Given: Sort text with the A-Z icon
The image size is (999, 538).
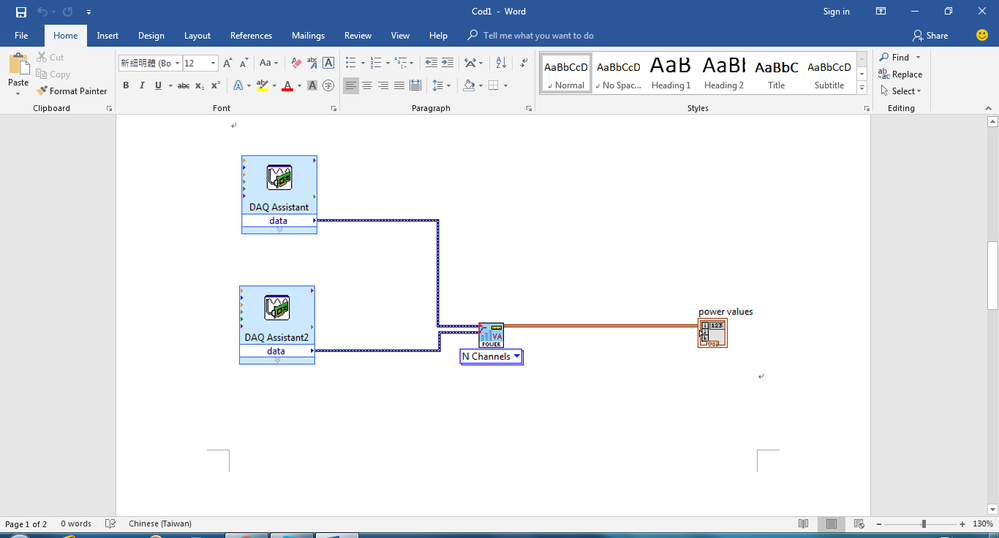Looking at the screenshot, I should click(501, 63).
